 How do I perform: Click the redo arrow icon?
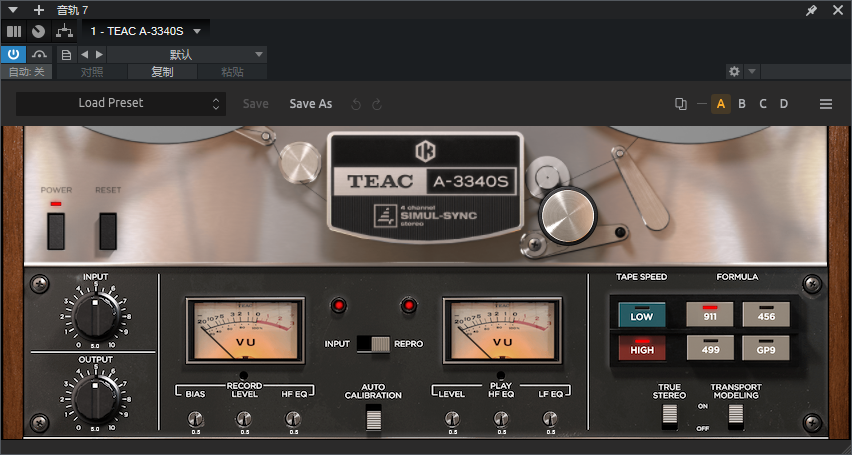[x=377, y=104]
